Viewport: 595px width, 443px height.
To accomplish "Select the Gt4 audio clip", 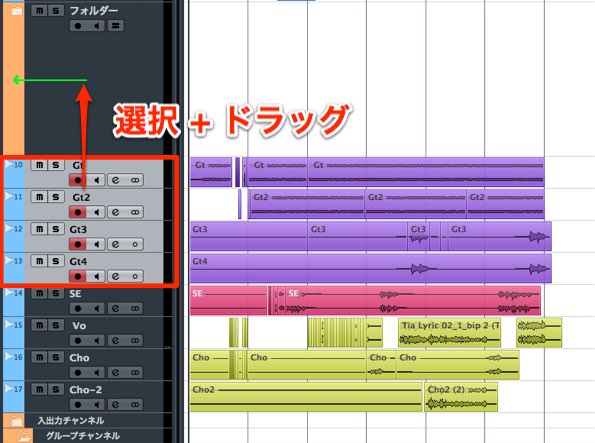I will [x=370, y=268].
